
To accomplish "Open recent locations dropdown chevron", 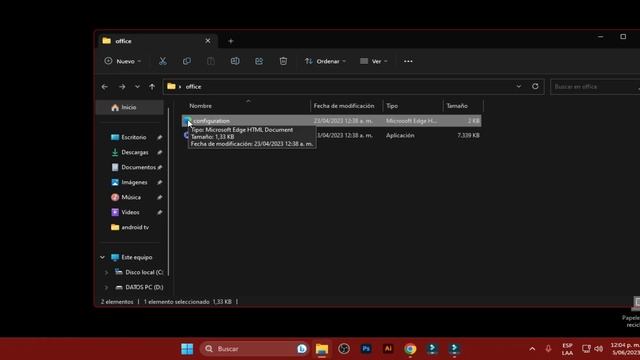I will tap(137, 87).
